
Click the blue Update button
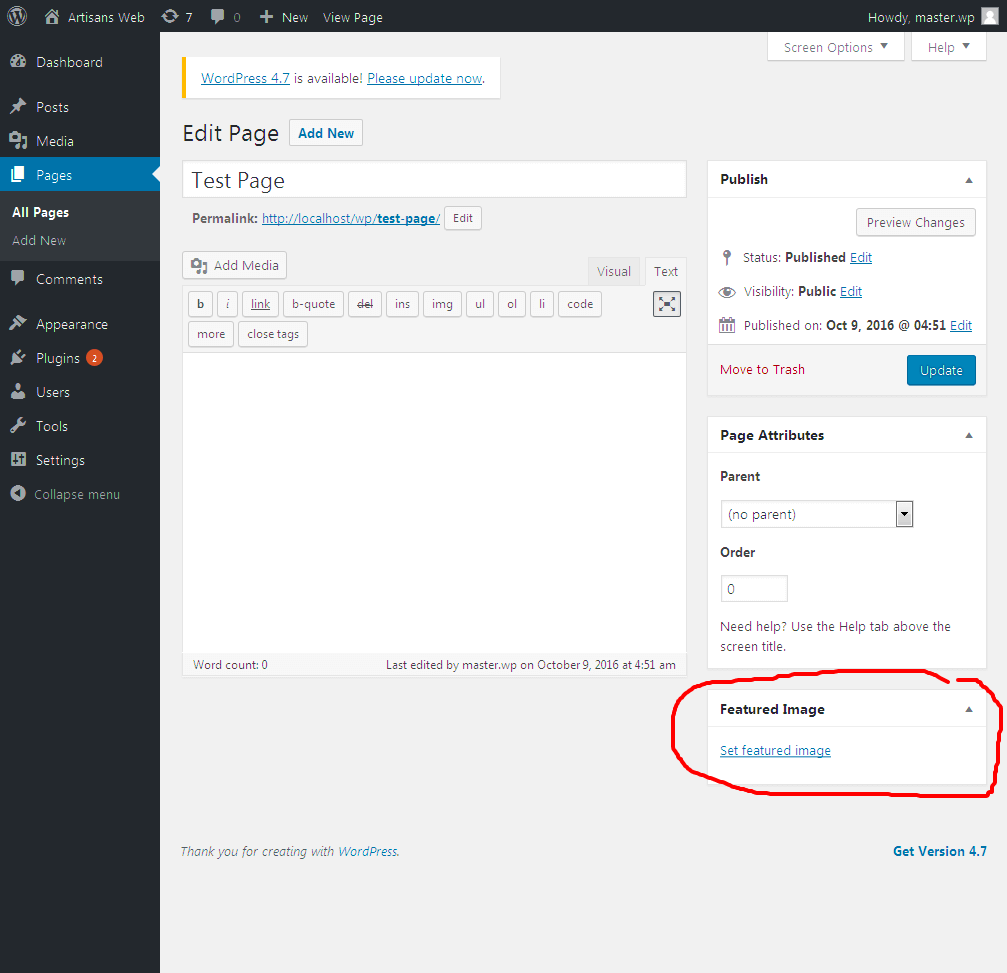pos(941,370)
